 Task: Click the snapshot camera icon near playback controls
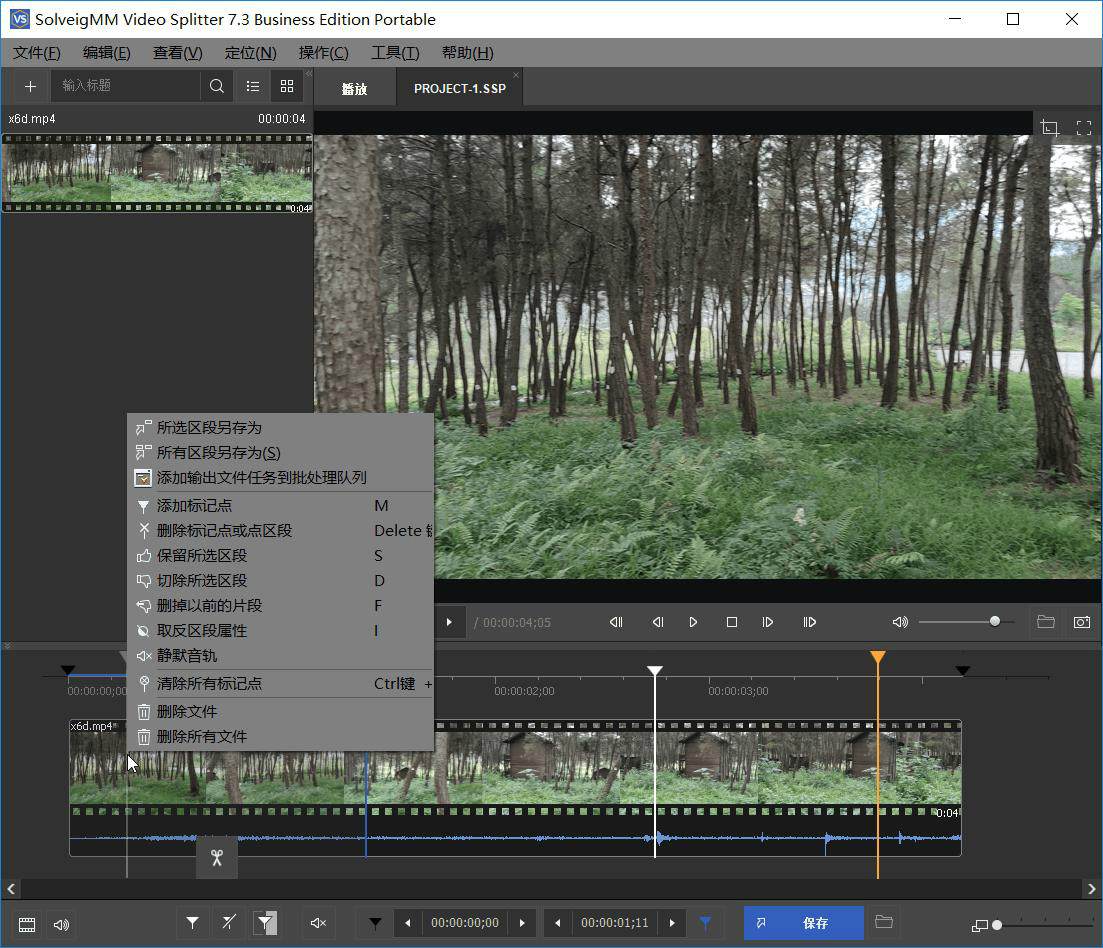(x=1082, y=622)
